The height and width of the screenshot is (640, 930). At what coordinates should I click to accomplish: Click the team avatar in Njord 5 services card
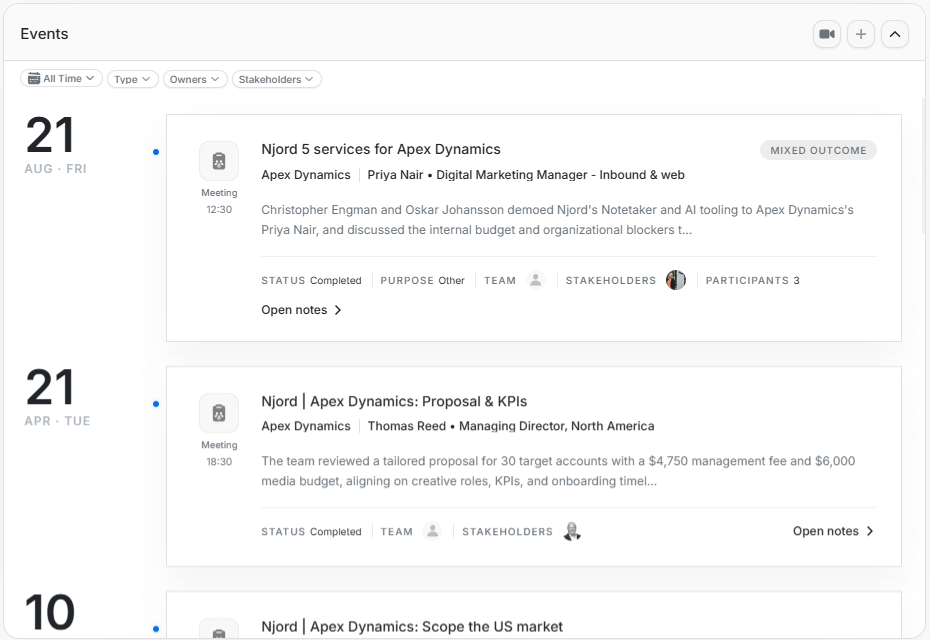click(x=536, y=280)
